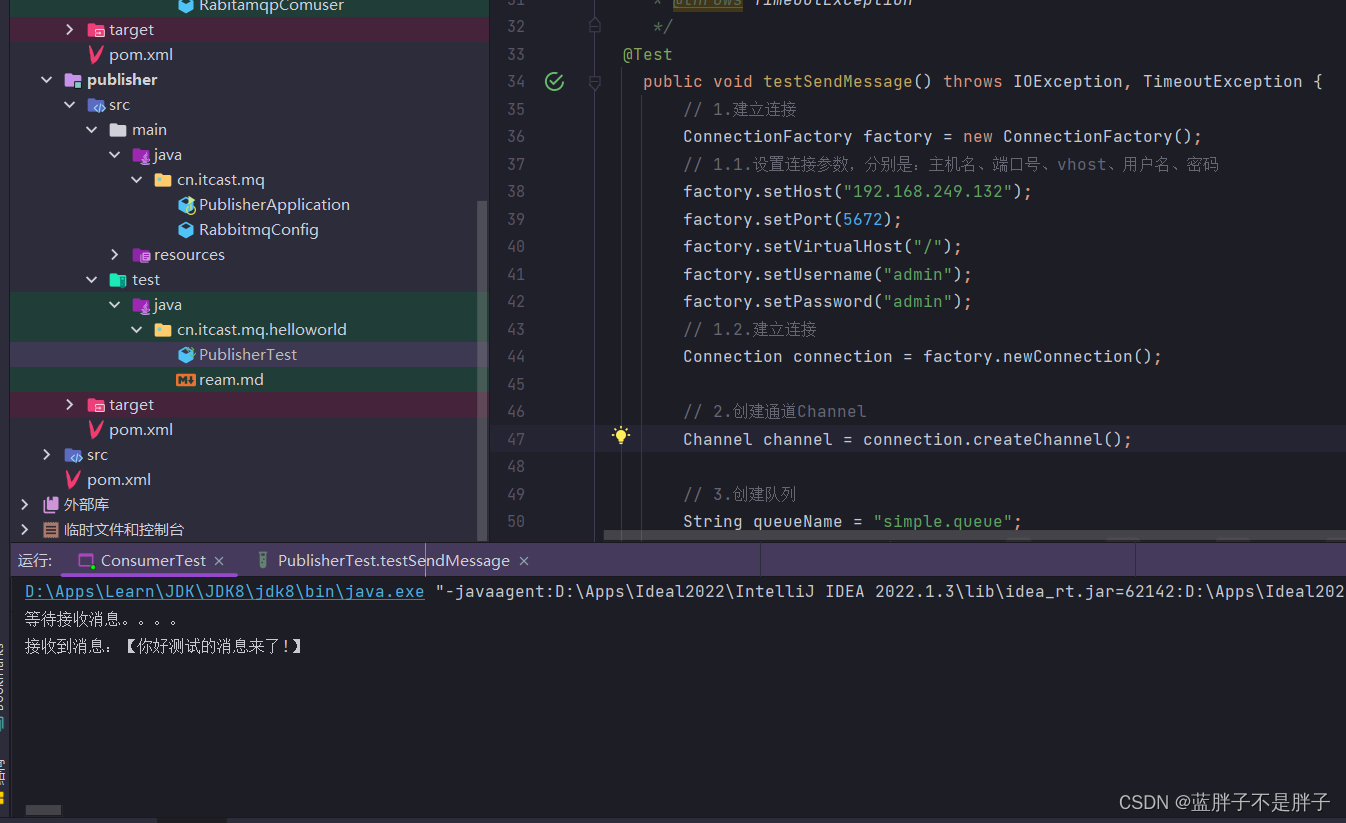Expand the resources folder
This screenshot has height=823, width=1346.
[x=115, y=255]
